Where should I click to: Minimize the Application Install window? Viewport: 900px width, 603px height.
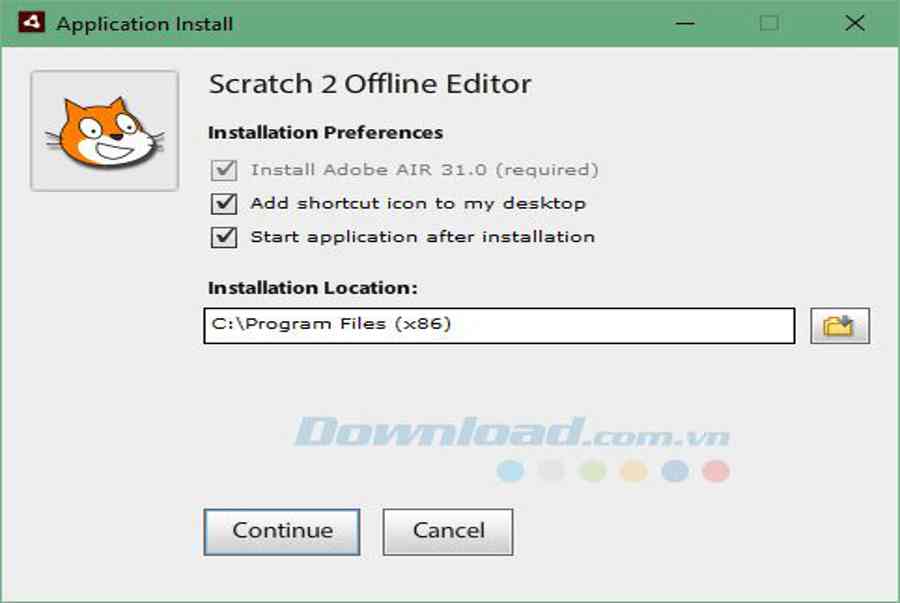pyautogui.click(x=685, y=23)
